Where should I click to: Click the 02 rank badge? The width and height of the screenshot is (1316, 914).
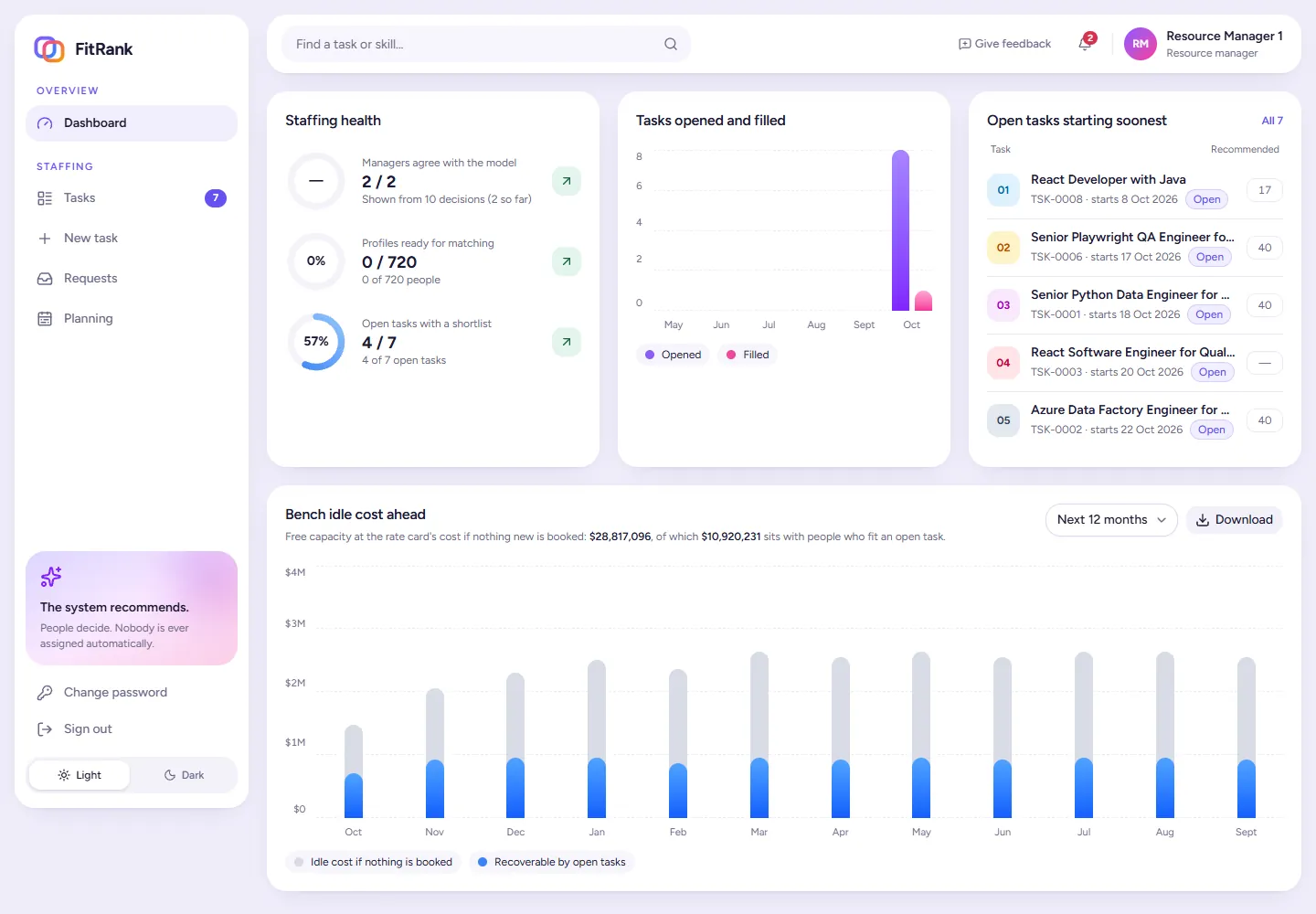point(1003,248)
